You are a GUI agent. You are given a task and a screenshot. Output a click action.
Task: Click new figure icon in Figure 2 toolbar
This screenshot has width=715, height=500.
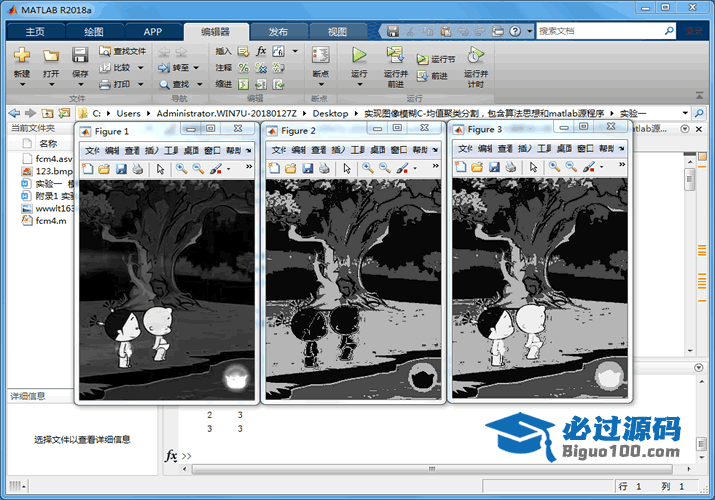(x=275, y=168)
